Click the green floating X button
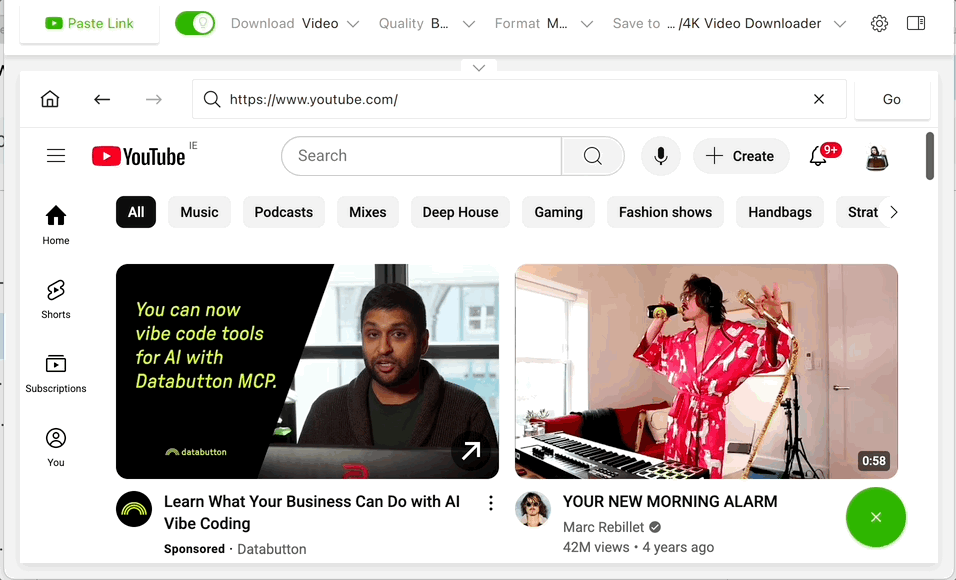956x580 pixels. click(x=876, y=517)
